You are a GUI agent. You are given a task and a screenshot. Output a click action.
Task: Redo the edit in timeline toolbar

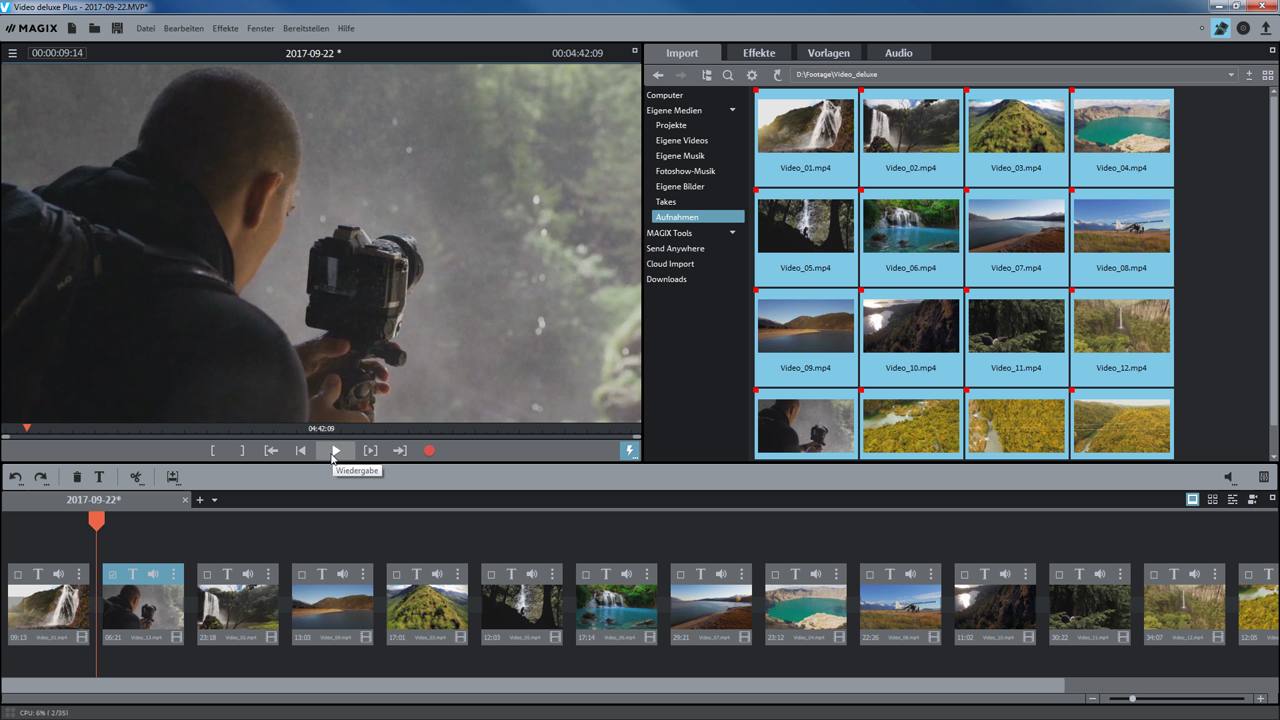pyautogui.click(x=41, y=478)
